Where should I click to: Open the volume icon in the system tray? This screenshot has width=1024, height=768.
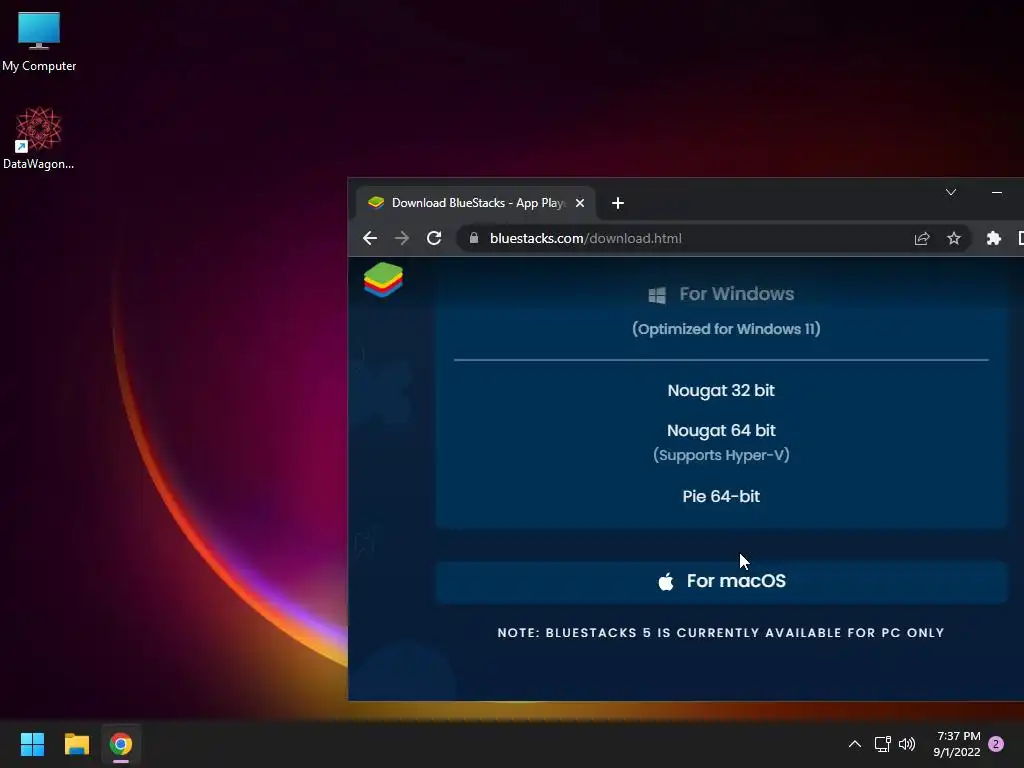pos(907,744)
